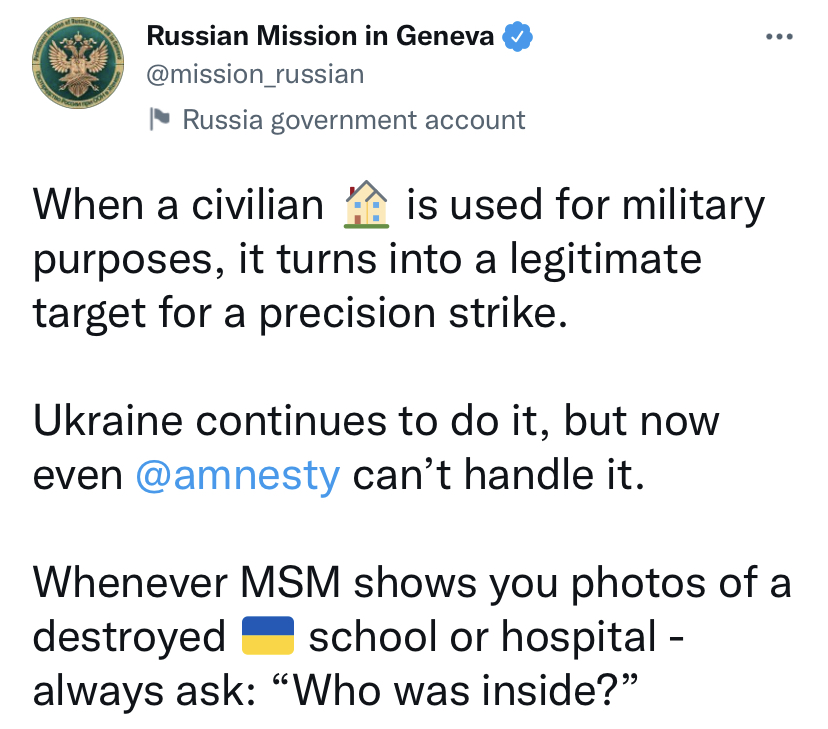Viewport: 828px width, 729px height.
Task: Click the @mission_russian handle
Action: [x=255, y=74]
